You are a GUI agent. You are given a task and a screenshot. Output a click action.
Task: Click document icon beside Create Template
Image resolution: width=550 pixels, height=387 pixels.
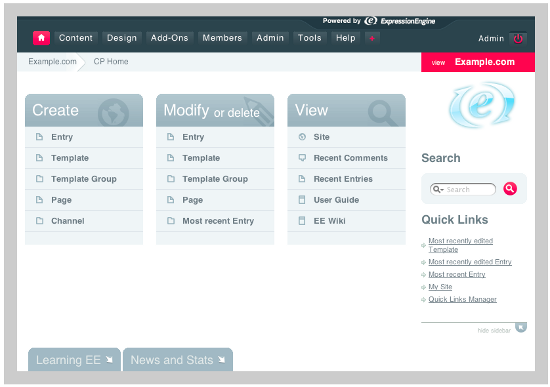click(40, 158)
